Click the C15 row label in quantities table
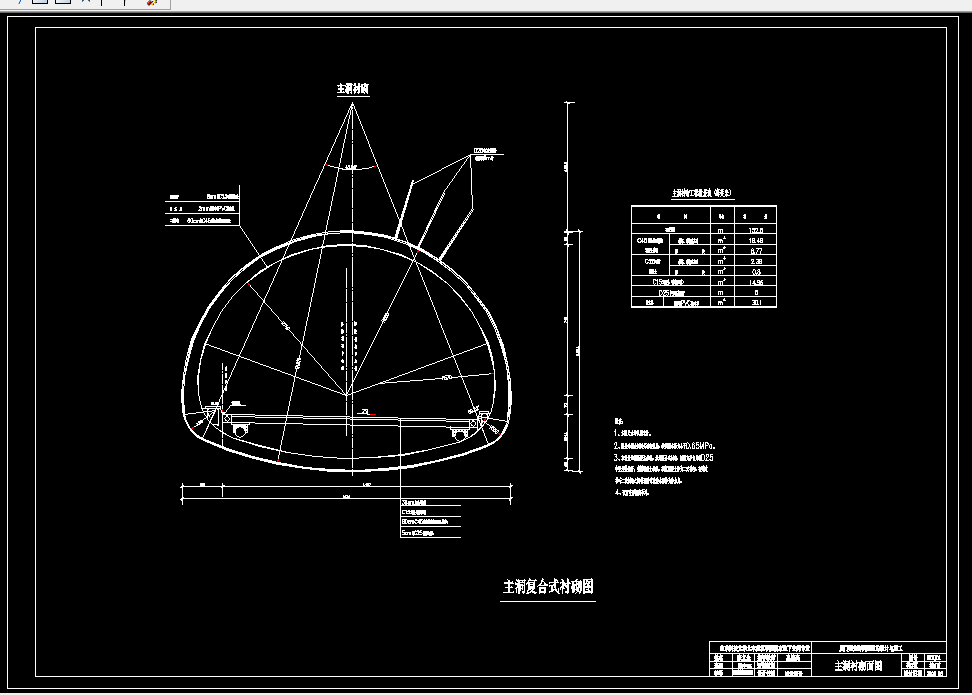 coord(668,282)
